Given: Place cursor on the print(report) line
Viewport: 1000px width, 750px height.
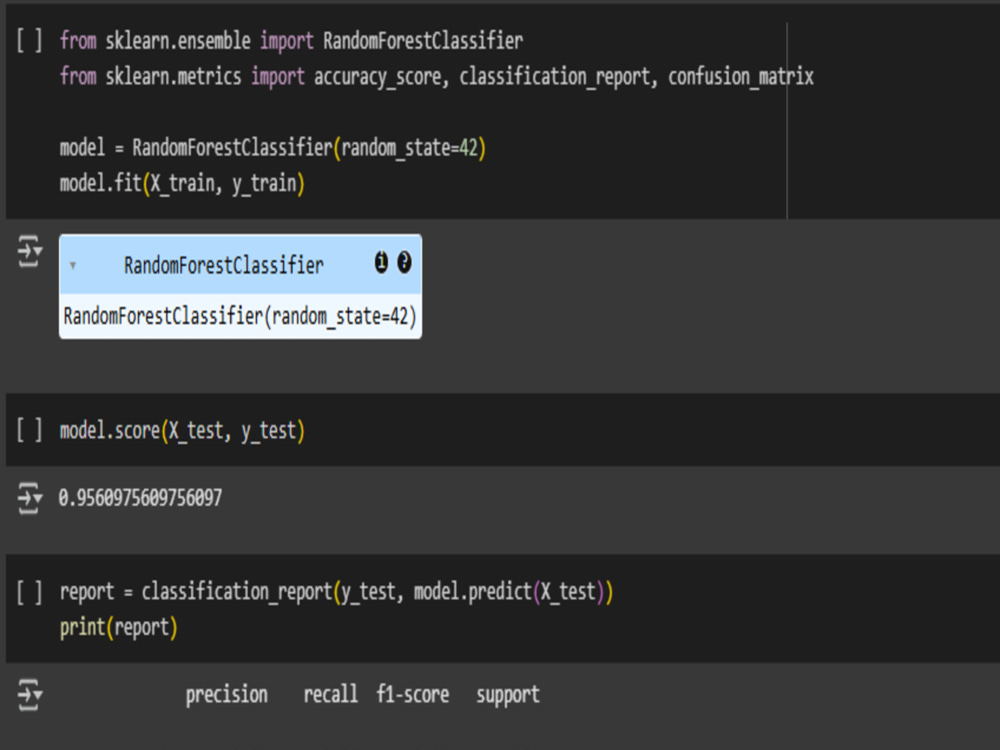Looking at the screenshot, I should coord(119,628).
